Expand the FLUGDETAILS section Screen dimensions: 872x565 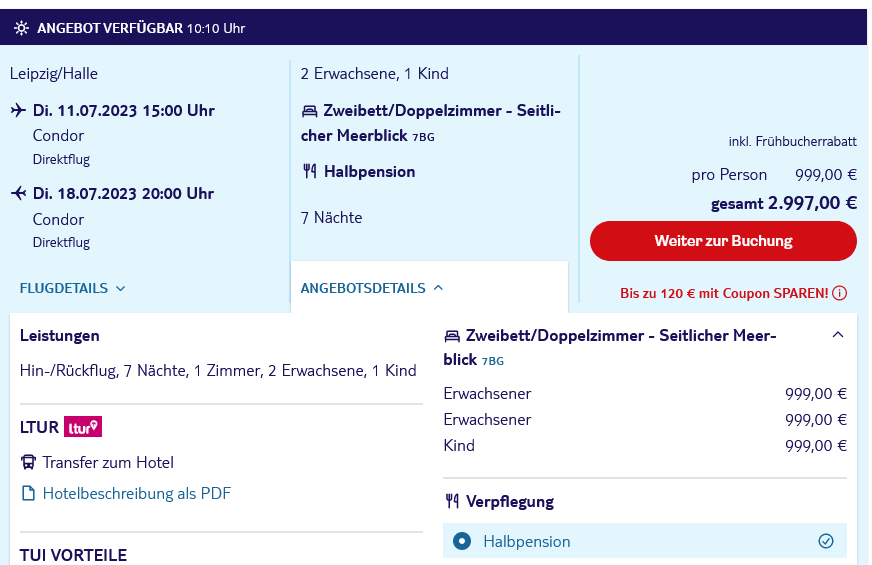pyautogui.click(x=72, y=288)
